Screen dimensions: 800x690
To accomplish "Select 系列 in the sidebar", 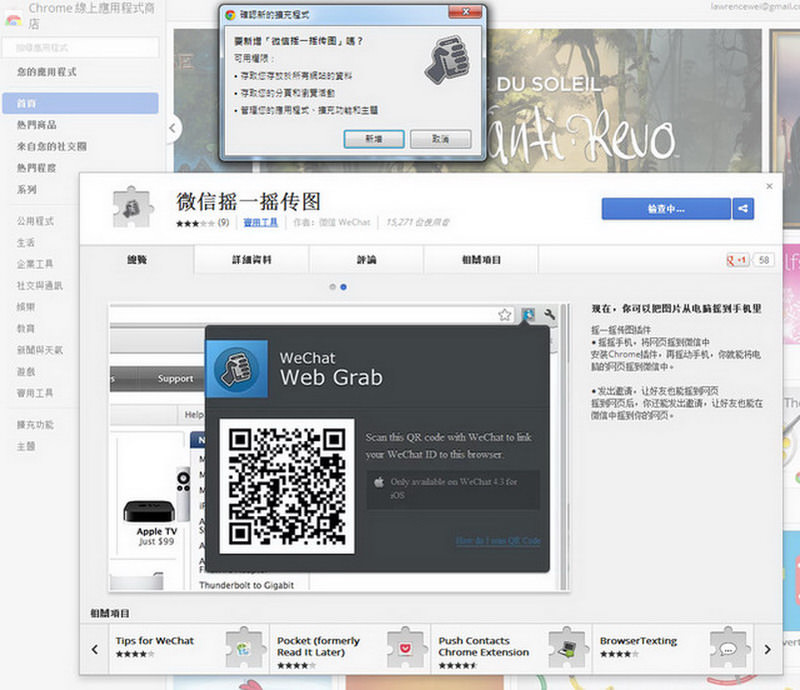I will click(27, 189).
